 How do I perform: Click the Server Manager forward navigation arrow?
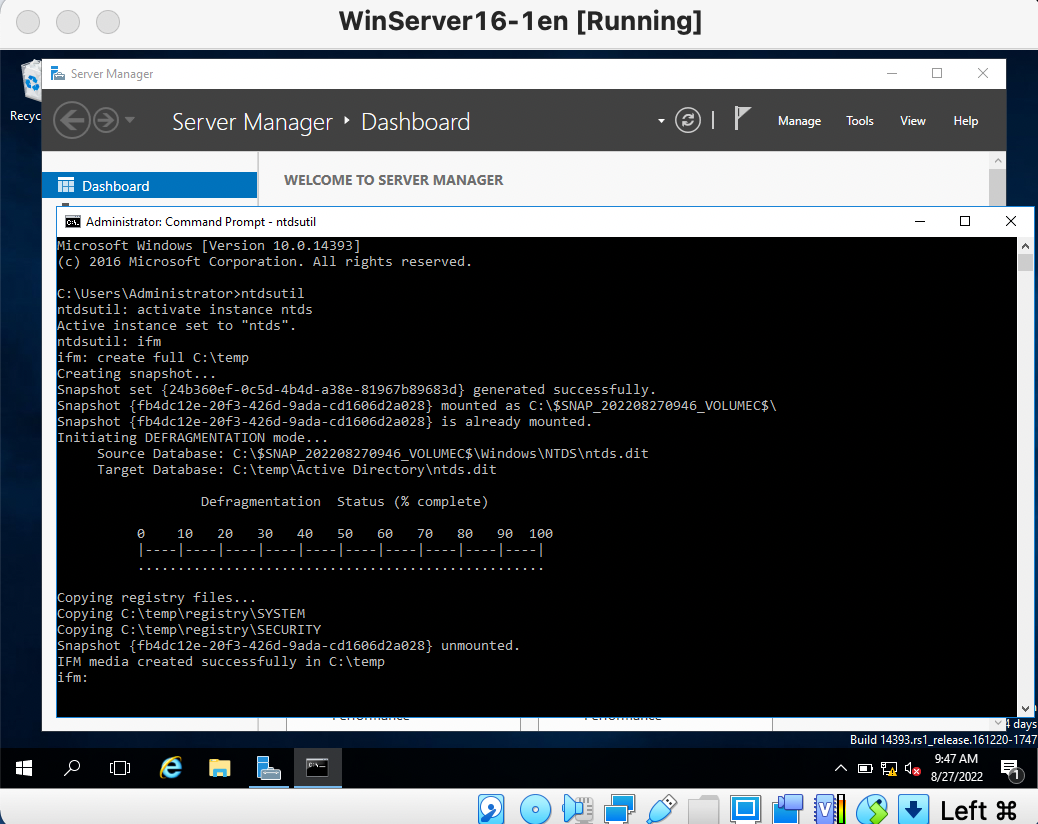(x=106, y=120)
